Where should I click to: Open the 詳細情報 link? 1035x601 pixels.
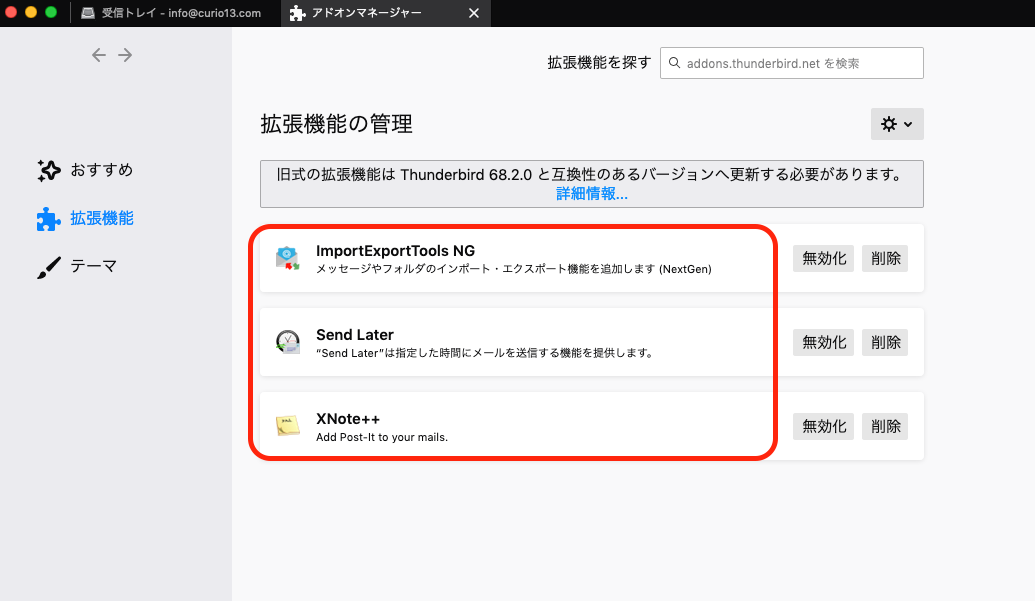point(592,194)
